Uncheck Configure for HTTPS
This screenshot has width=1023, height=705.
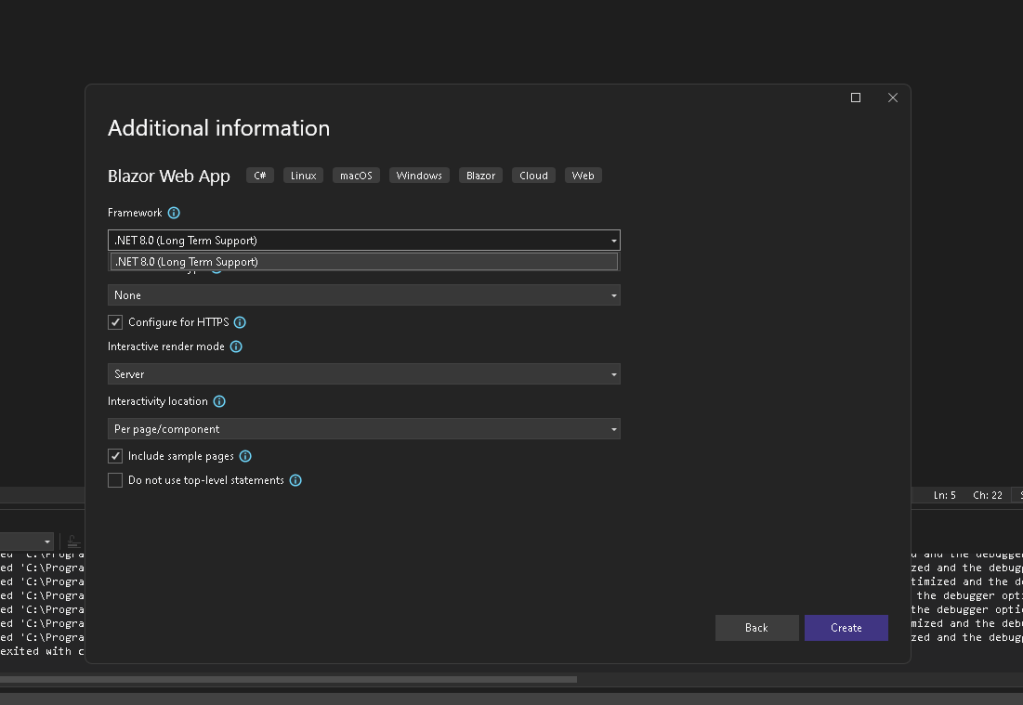coord(115,322)
